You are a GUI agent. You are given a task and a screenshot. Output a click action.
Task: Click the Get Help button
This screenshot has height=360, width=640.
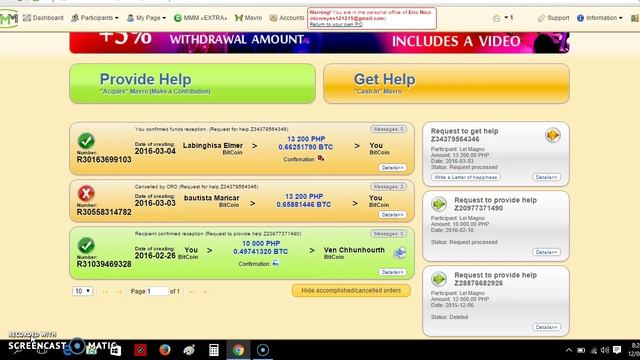[446, 83]
